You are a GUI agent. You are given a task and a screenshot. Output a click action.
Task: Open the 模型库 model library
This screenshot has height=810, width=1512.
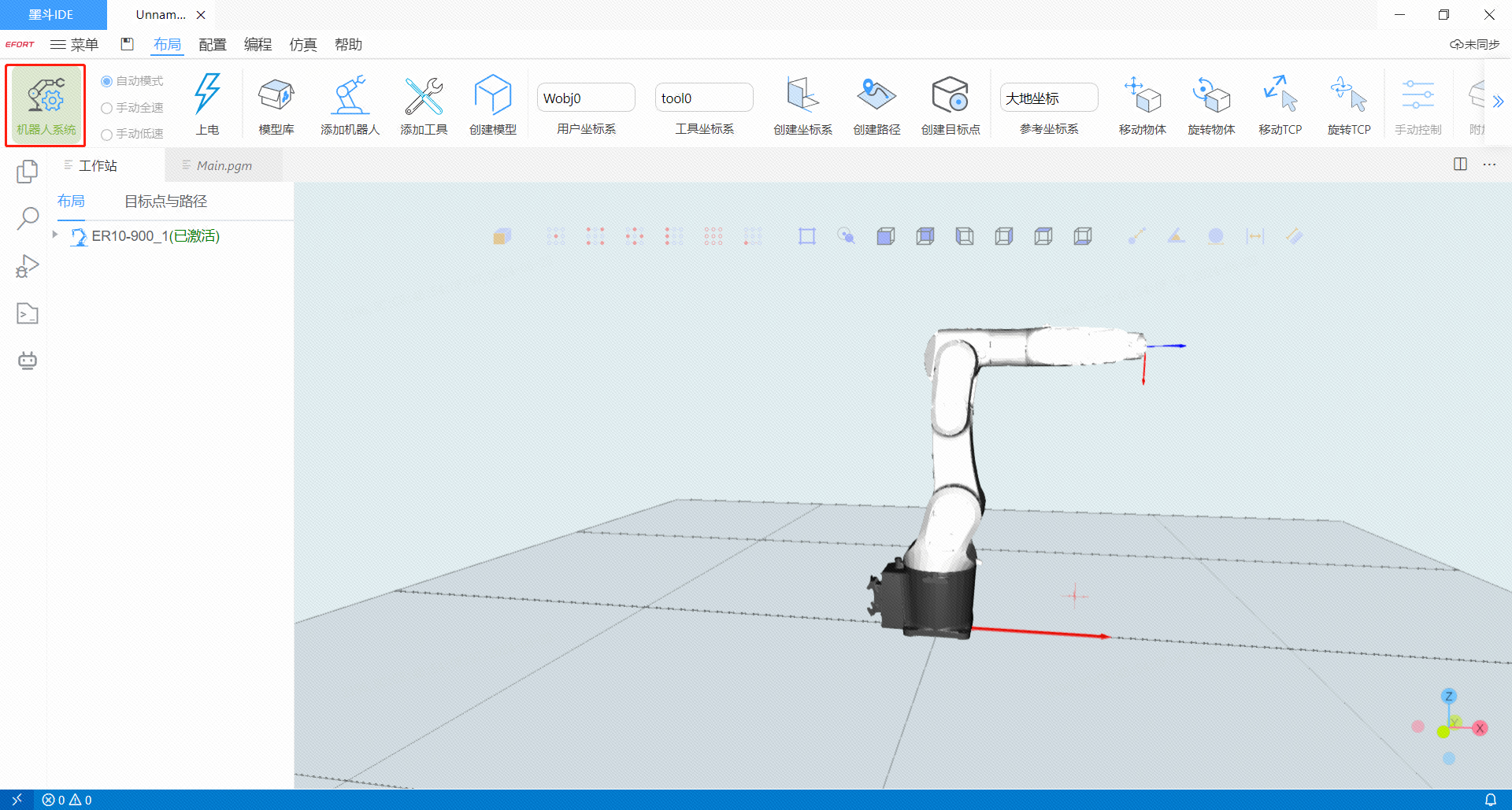(276, 96)
